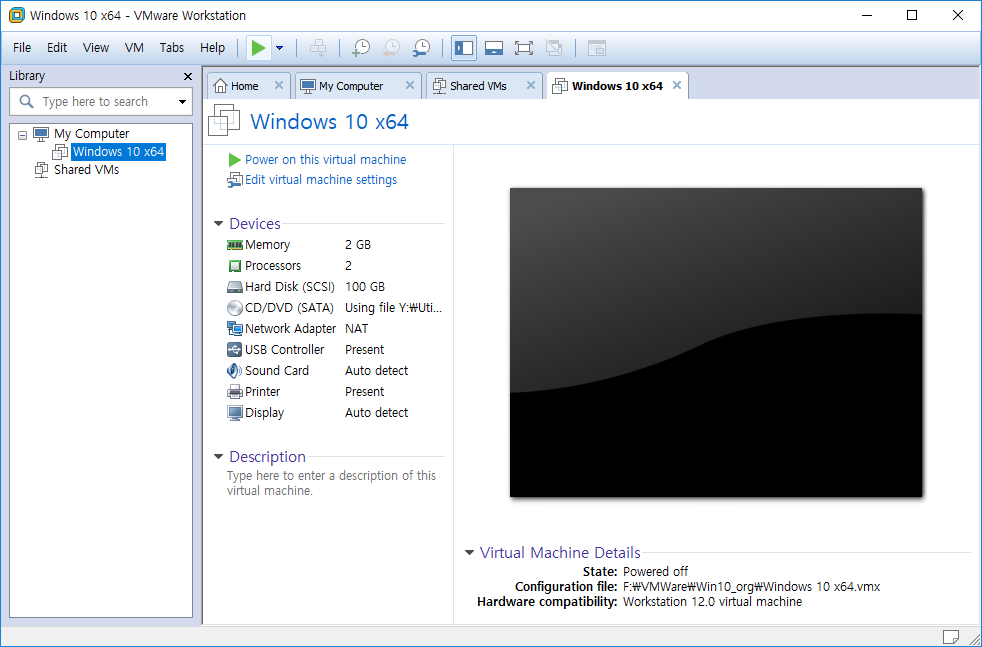Viewport: 982px width, 647px height.
Task: Enter full screen mode from toolbar
Action: click(524, 48)
